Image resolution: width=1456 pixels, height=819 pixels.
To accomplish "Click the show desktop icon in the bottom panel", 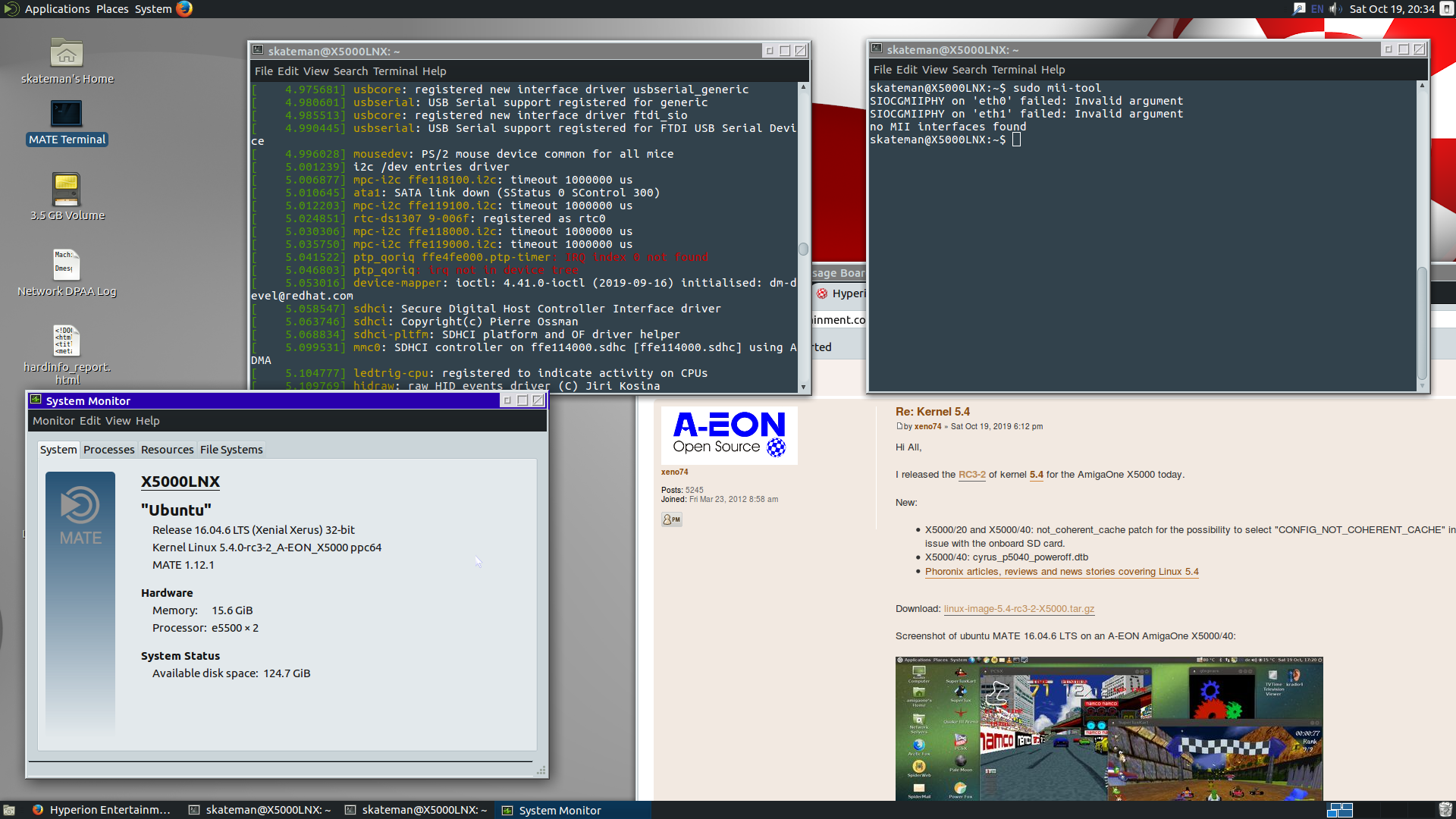I will [9, 810].
